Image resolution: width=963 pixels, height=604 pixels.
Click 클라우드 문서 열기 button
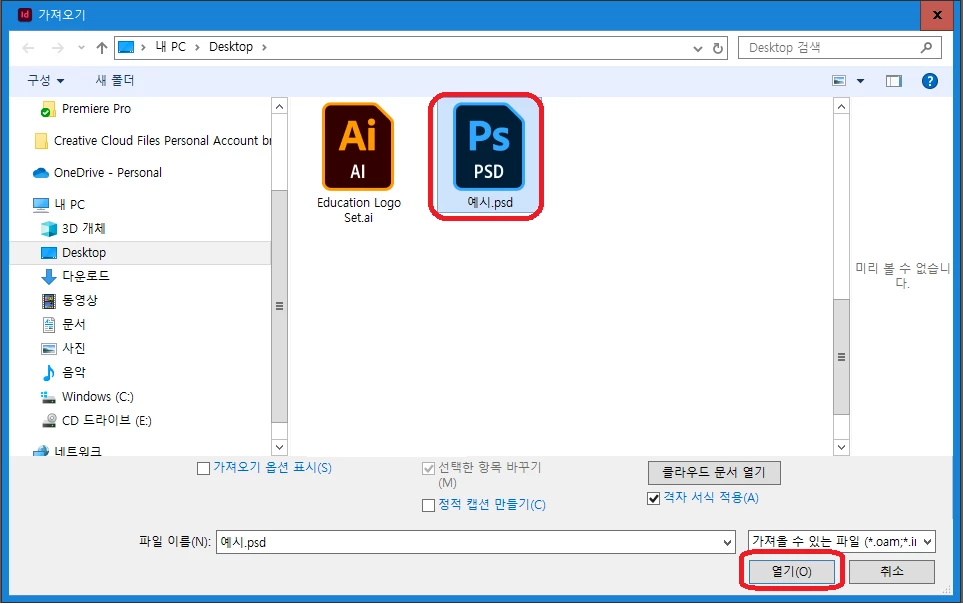714,473
